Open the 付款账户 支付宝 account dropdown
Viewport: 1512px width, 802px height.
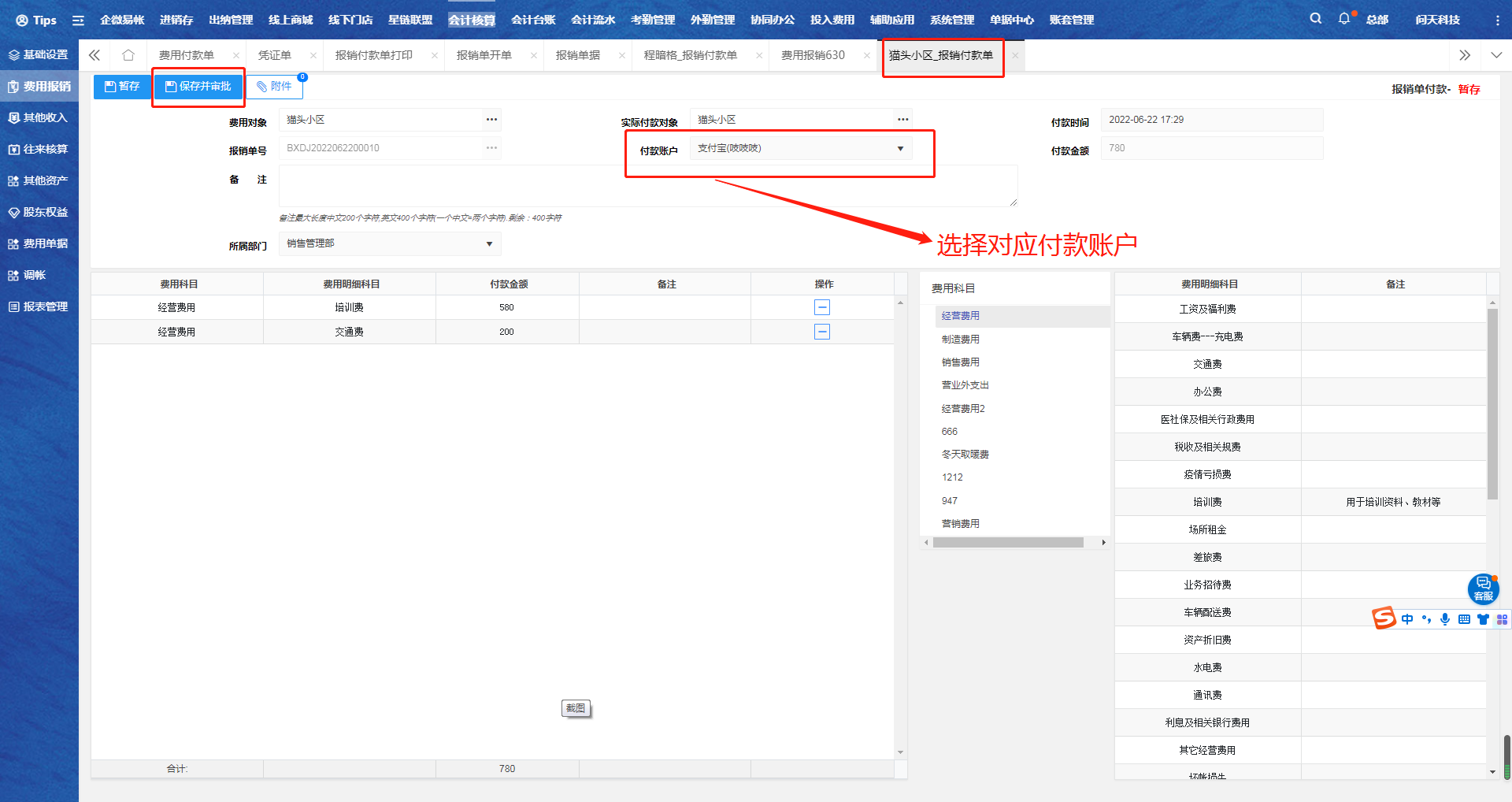[899, 148]
